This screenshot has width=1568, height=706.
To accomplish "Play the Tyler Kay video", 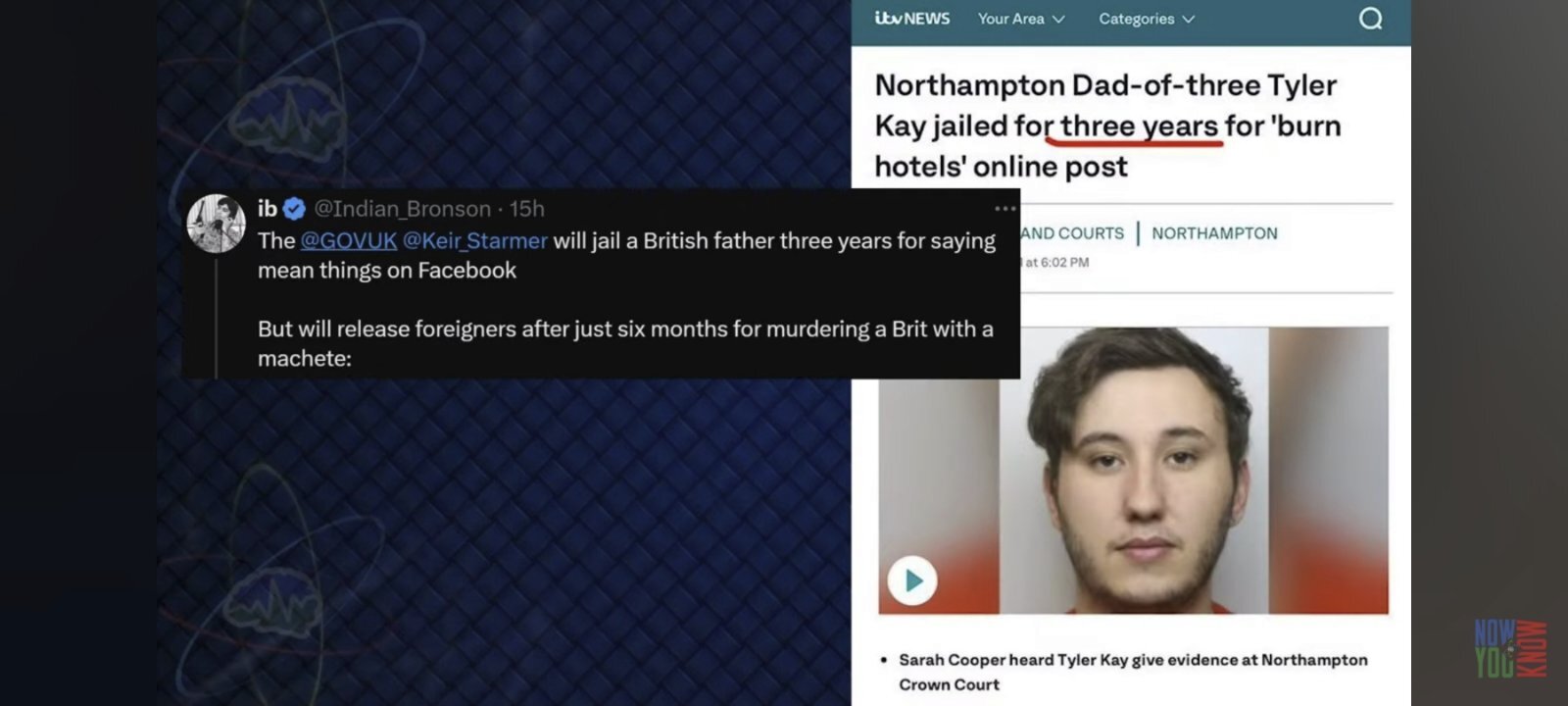I will (912, 580).
